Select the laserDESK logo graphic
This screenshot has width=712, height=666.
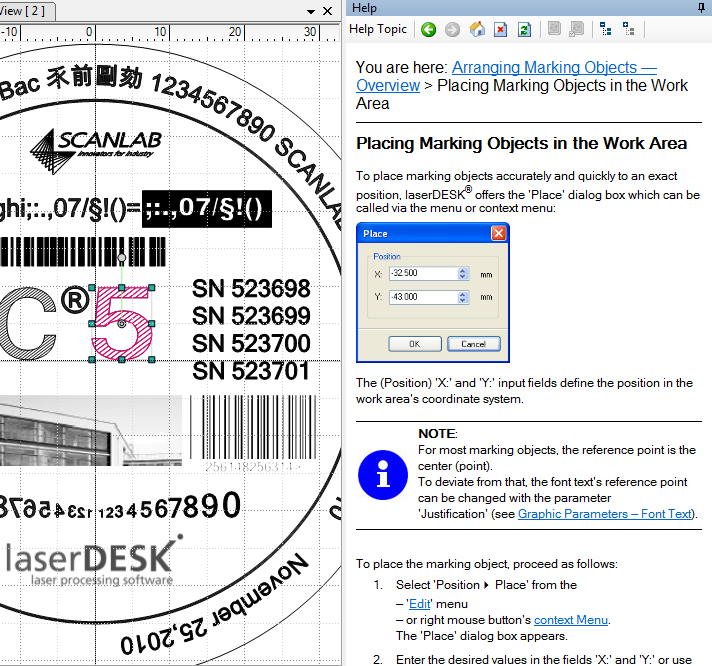click(93, 560)
